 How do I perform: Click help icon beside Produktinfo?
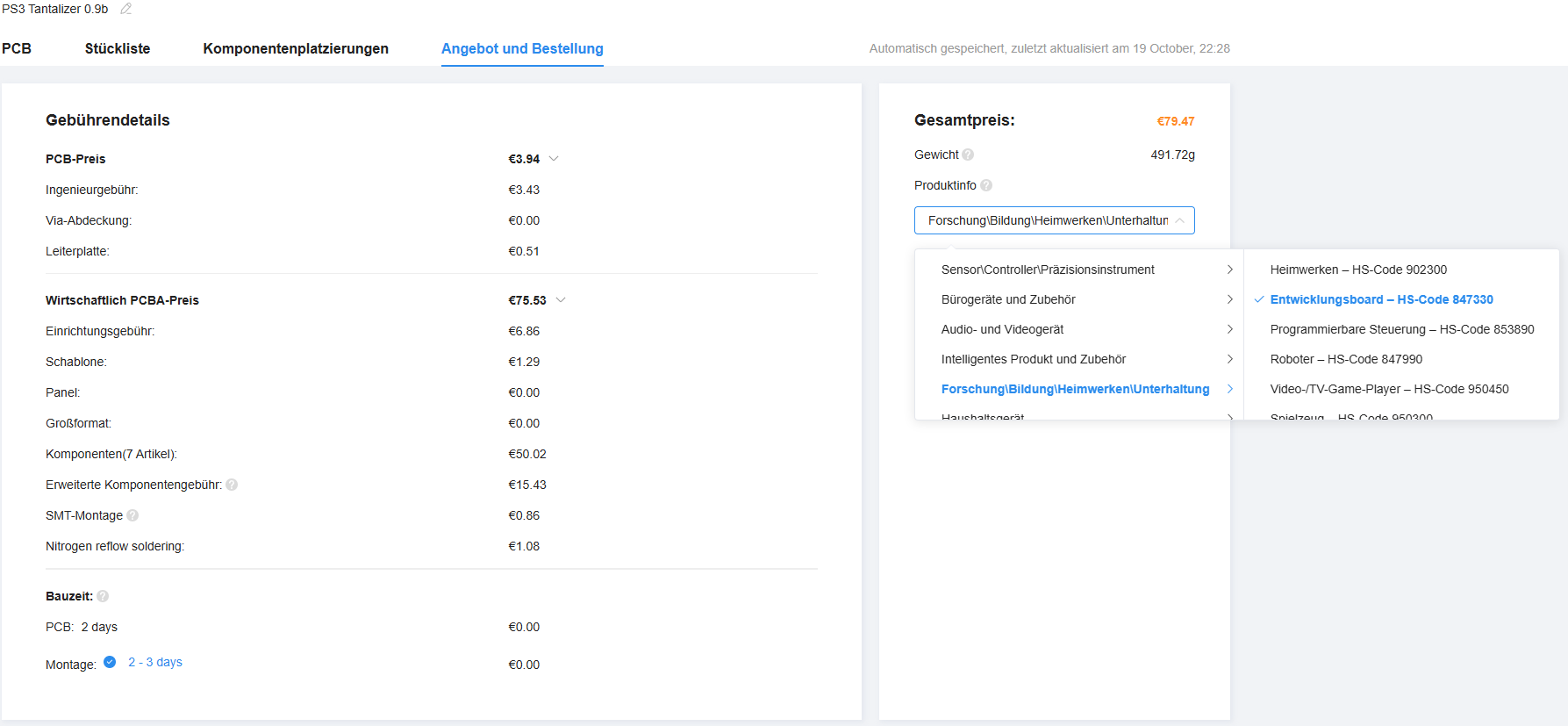point(986,185)
